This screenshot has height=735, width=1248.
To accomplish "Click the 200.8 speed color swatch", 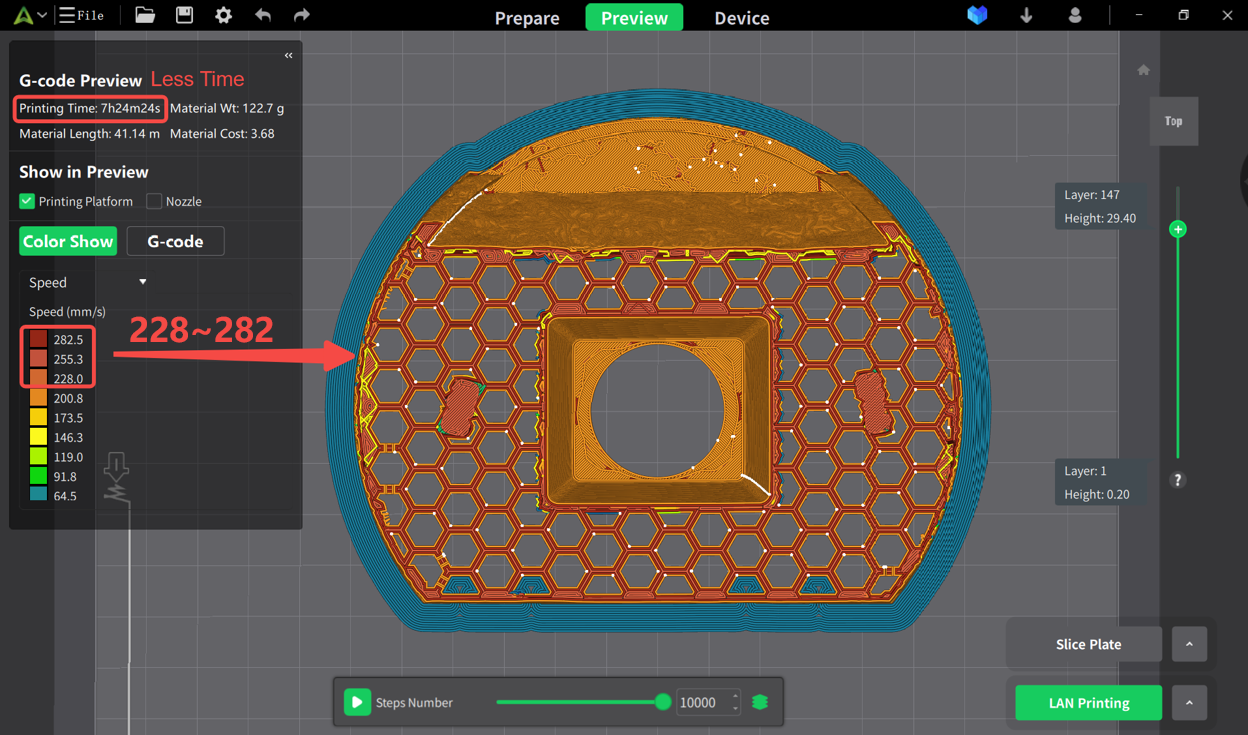I will pos(38,398).
